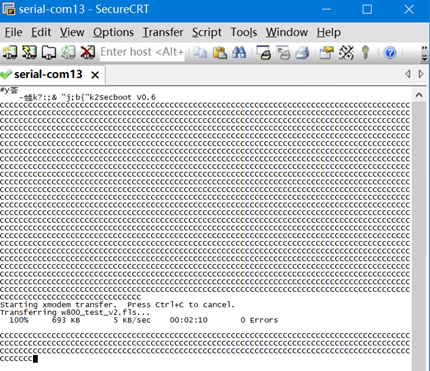Screen dimensions: 430x371
Task: Open the Script menu
Action: 207,32
